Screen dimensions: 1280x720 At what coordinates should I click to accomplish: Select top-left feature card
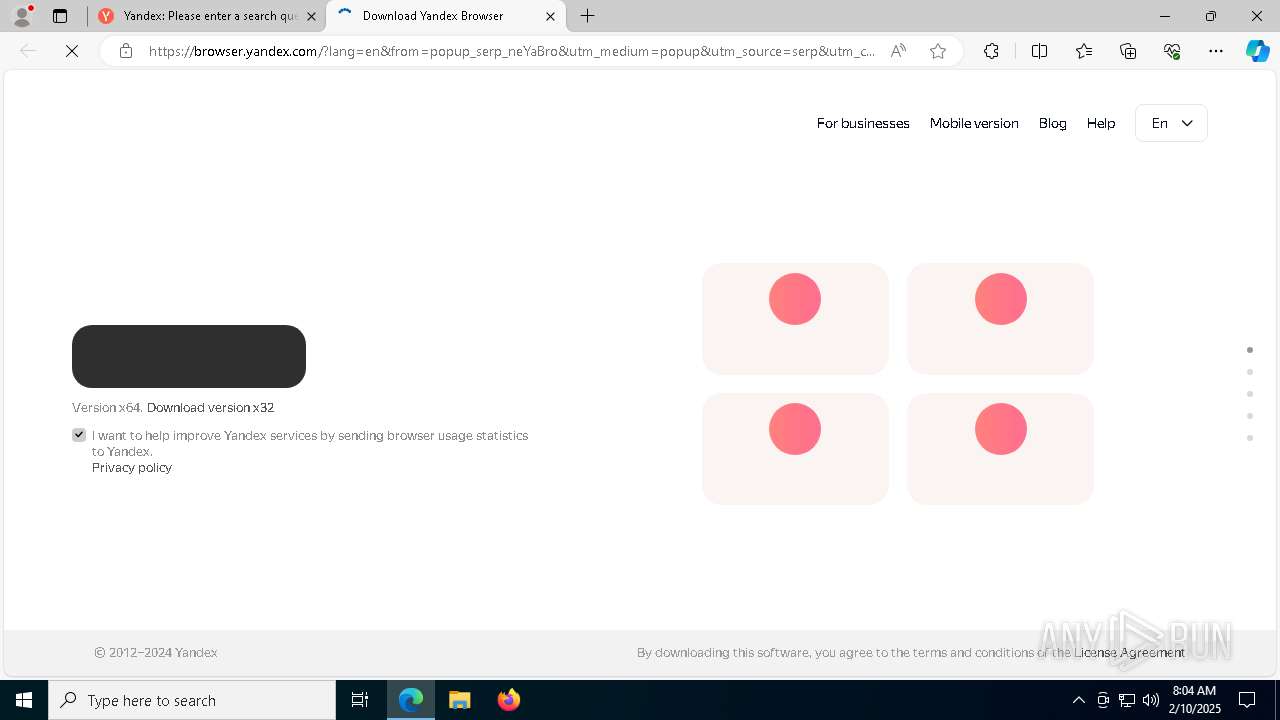[x=795, y=319]
